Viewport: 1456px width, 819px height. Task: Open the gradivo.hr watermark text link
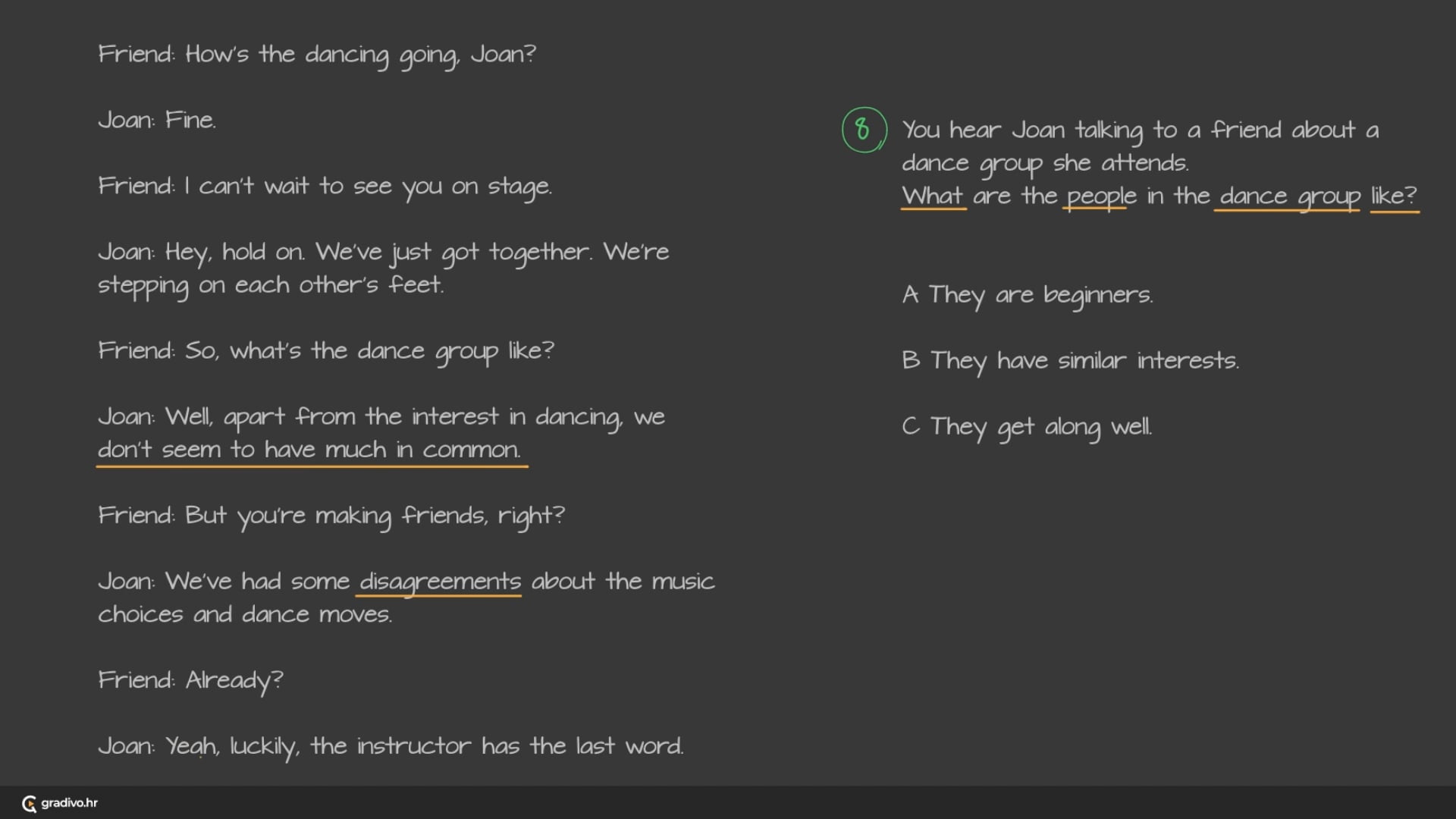[x=69, y=803]
